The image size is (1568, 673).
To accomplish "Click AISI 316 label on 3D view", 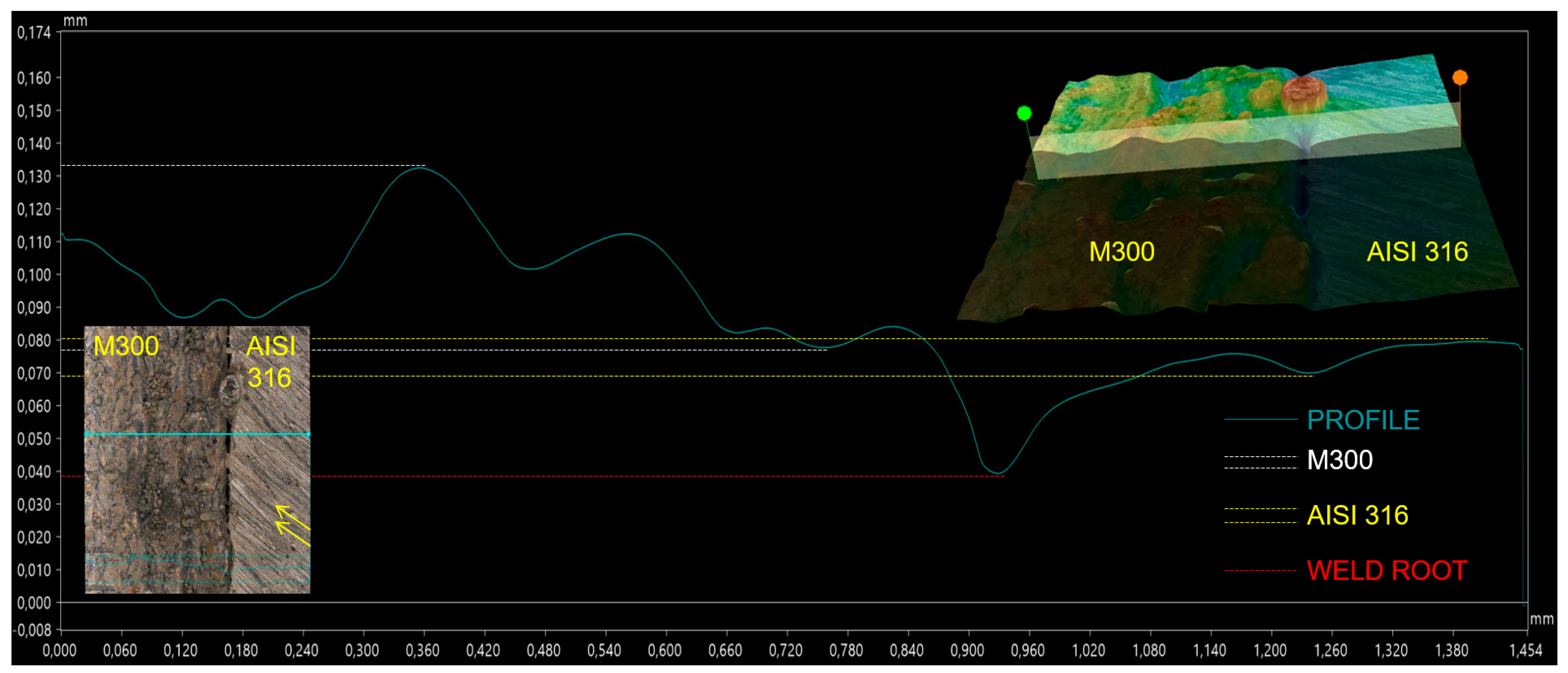I will [x=1417, y=251].
